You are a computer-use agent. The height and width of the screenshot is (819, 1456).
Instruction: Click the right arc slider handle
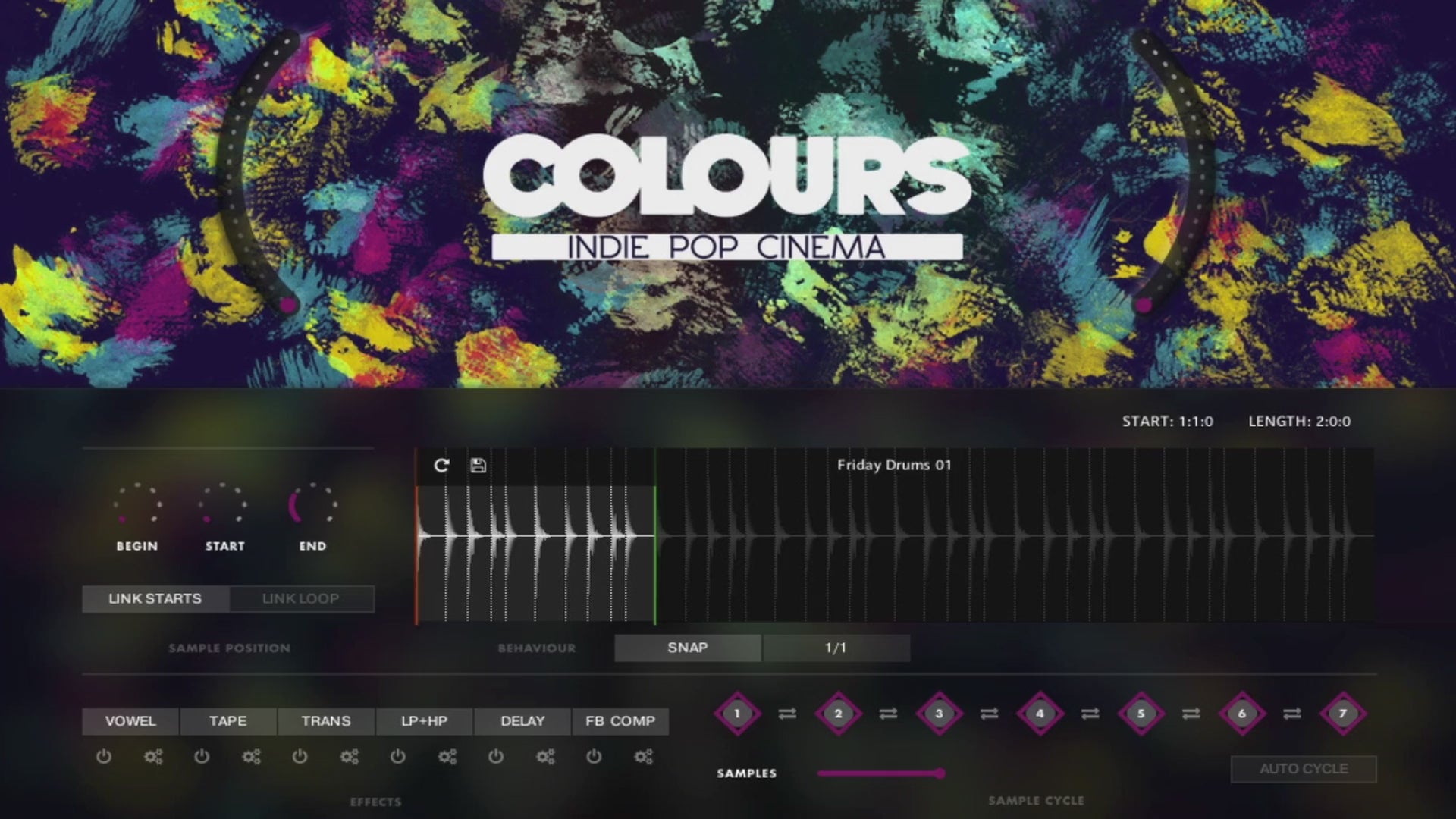[x=1144, y=305]
